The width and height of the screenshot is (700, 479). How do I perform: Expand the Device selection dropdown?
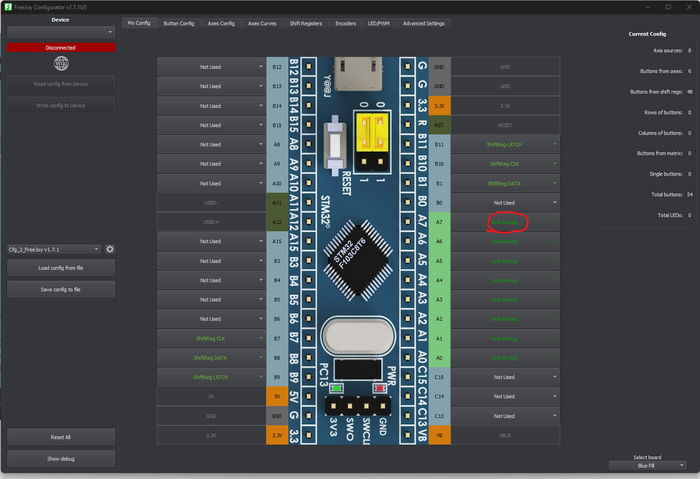click(61, 32)
